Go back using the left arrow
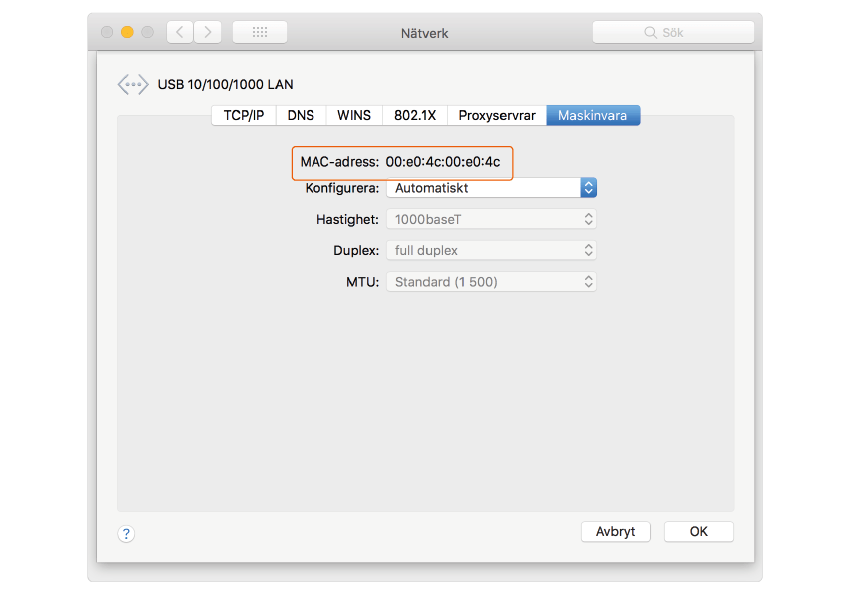This screenshot has width=850, height=597. tap(180, 32)
